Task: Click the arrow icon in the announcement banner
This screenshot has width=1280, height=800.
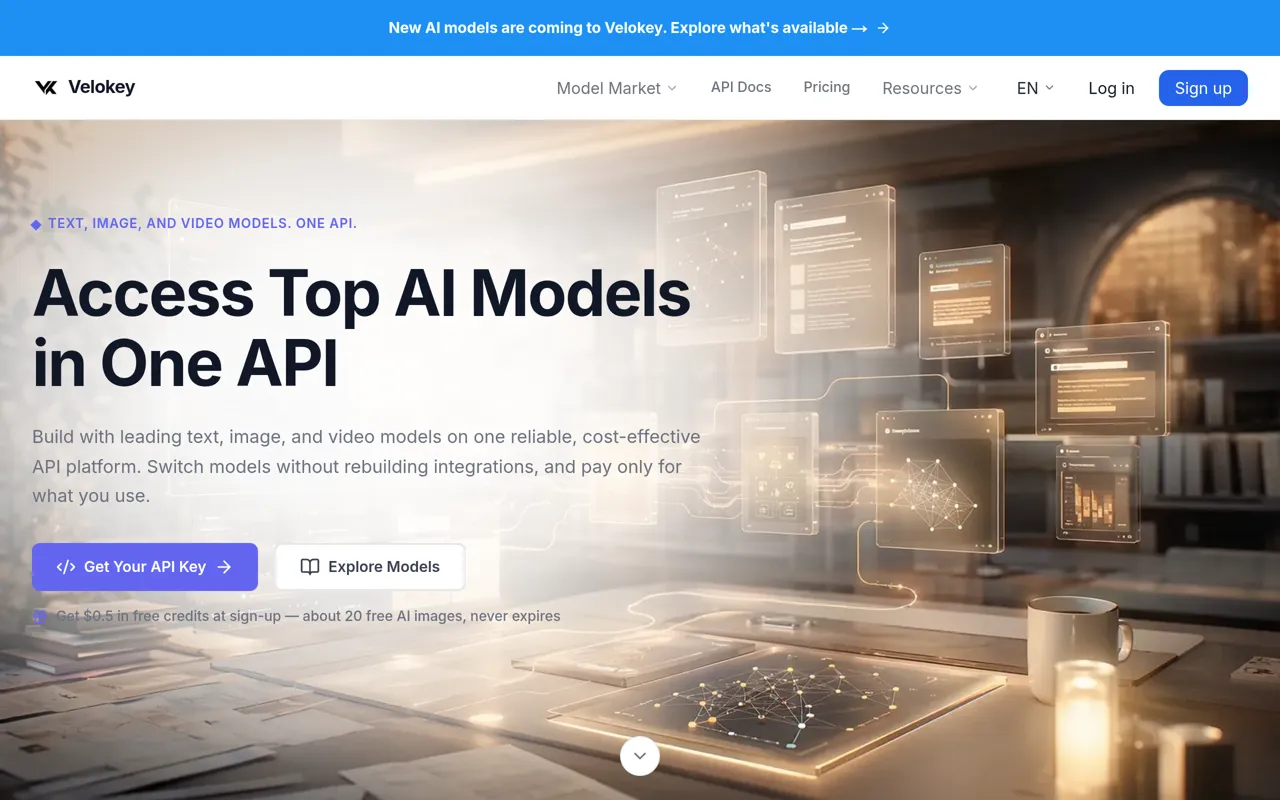Action: 883,28
